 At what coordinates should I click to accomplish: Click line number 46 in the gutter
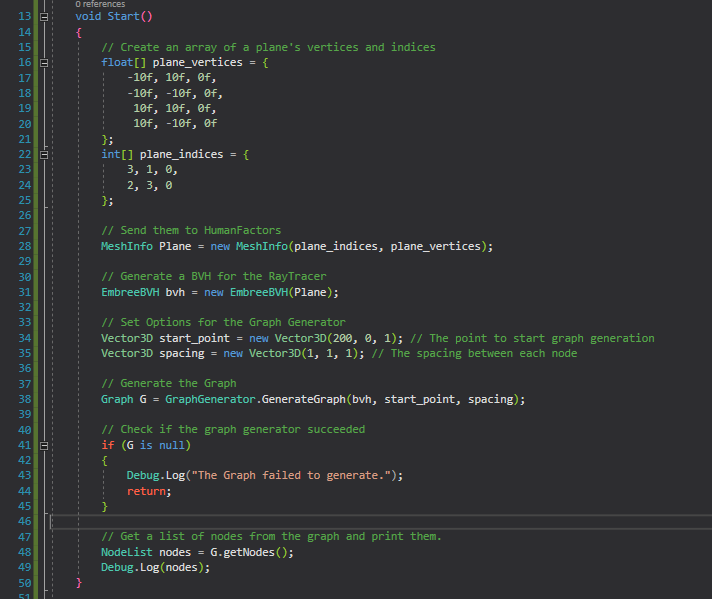[x=25, y=521]
